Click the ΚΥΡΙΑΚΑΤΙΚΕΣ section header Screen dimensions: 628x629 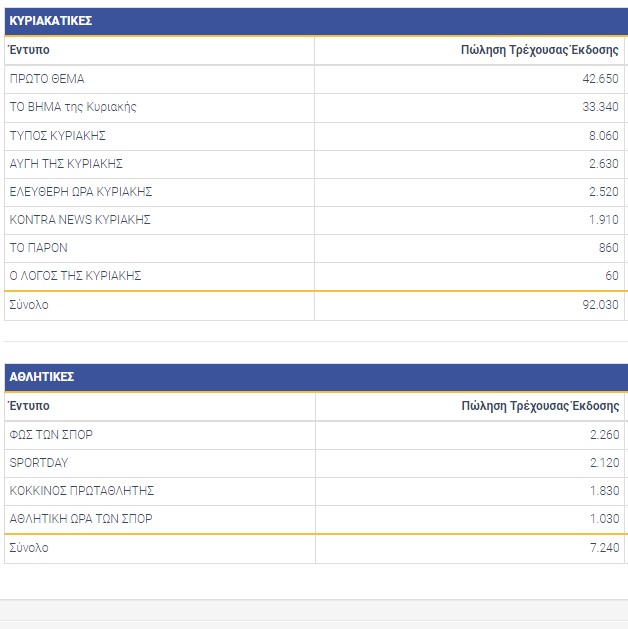(x=52, y=21)
